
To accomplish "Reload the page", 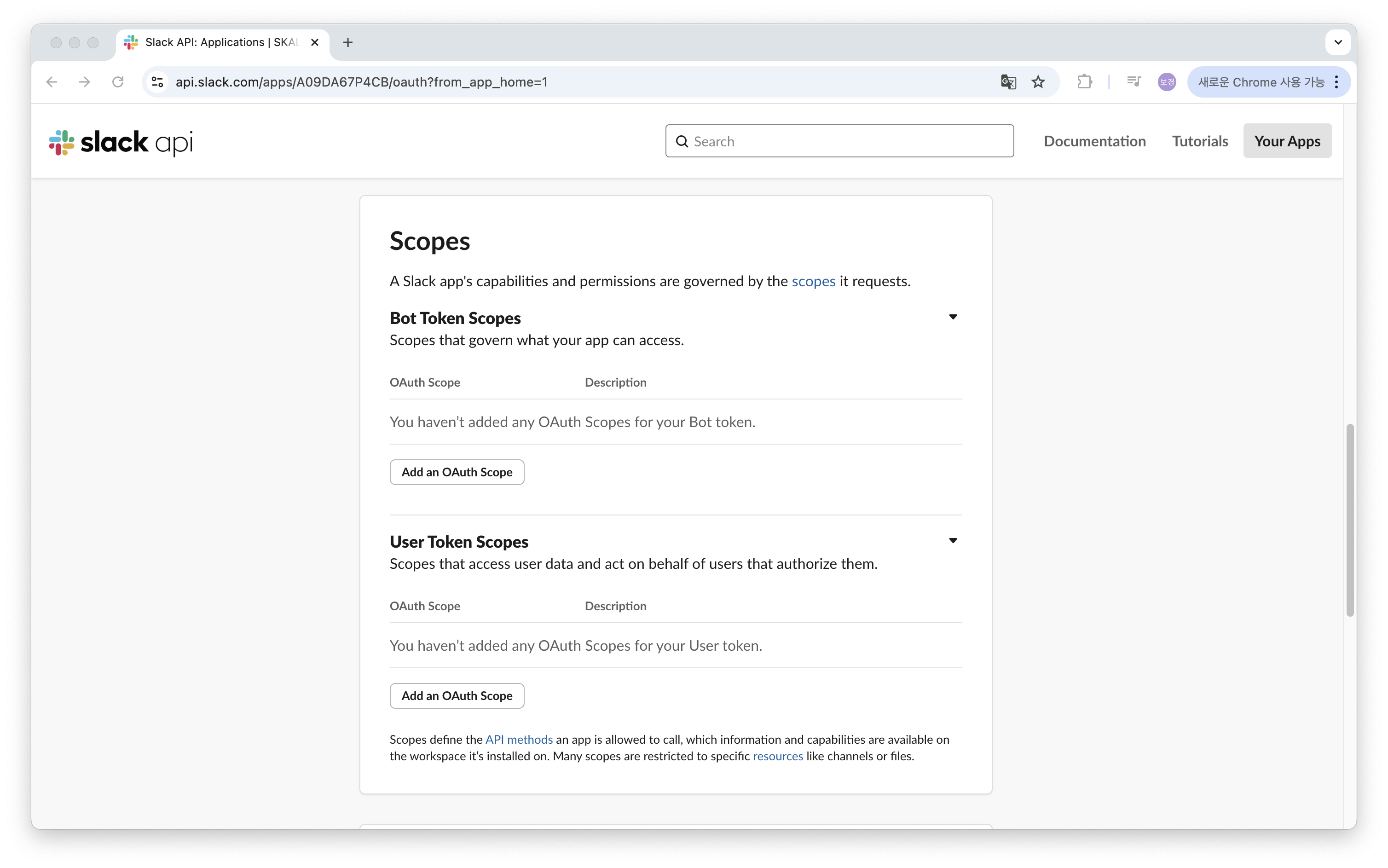I will (x=118, y=82).
